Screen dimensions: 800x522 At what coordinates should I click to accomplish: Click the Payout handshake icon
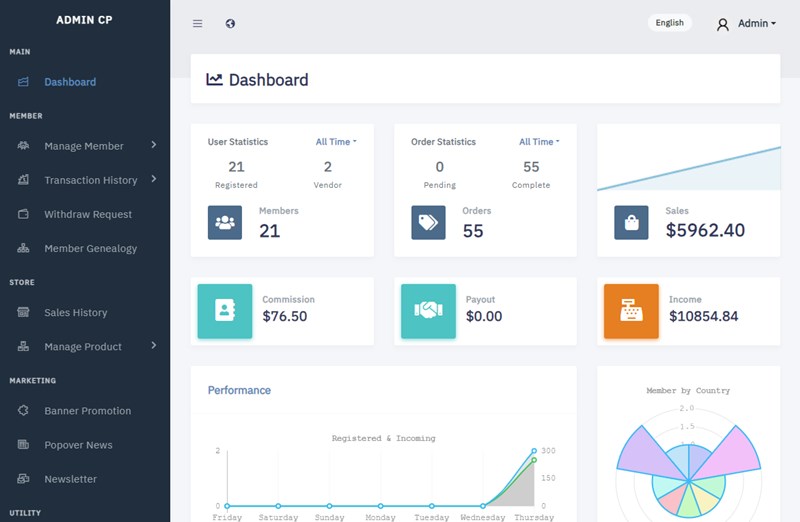tap(429, 311)
